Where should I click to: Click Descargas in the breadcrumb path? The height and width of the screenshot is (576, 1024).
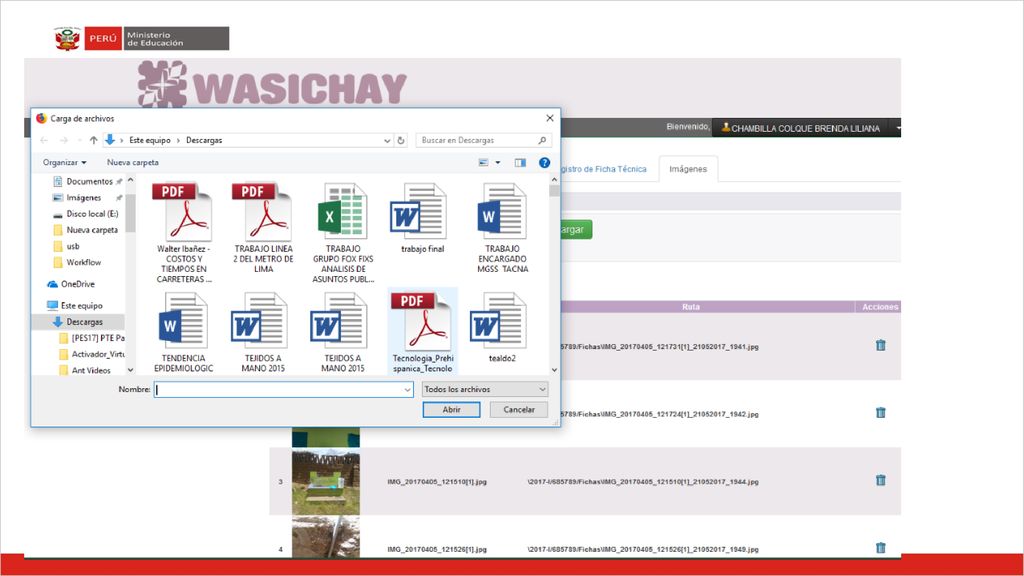(x=204, y=140)
